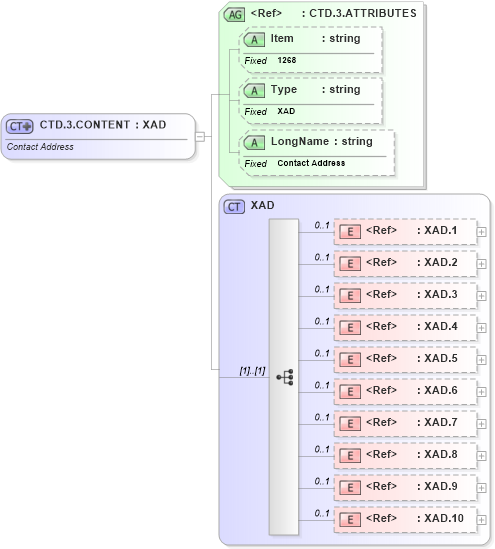
Task: Expand the XAD.8 element
Action: [x=481, y=456]
